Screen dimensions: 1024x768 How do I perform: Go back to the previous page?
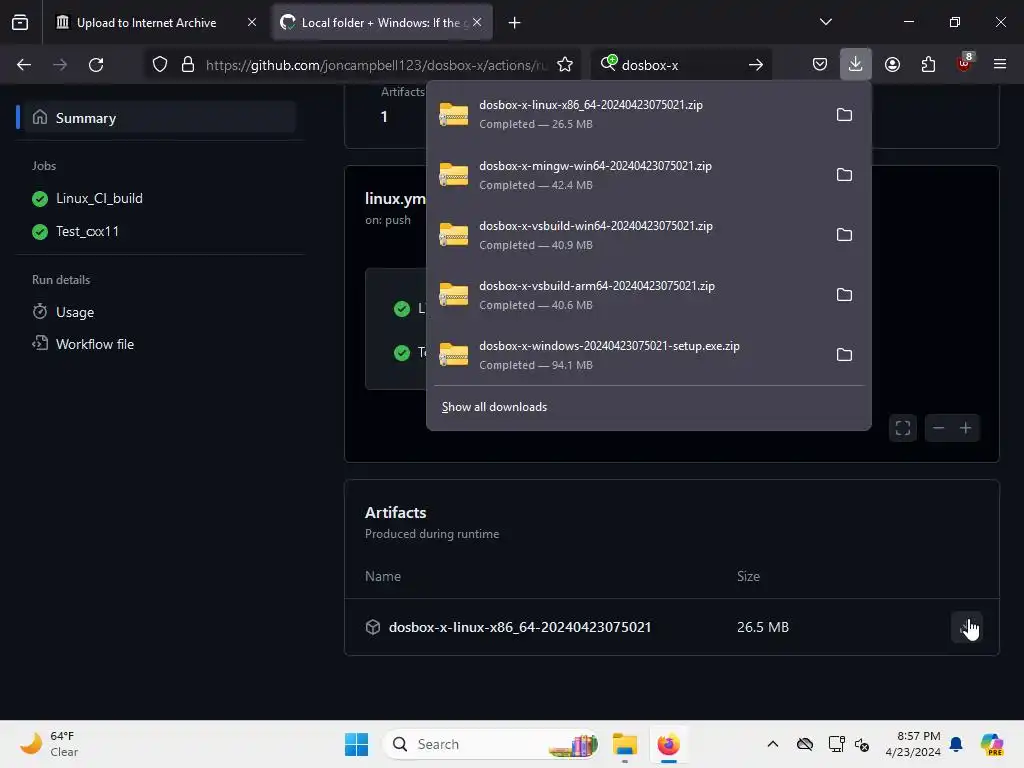point(24,65)
